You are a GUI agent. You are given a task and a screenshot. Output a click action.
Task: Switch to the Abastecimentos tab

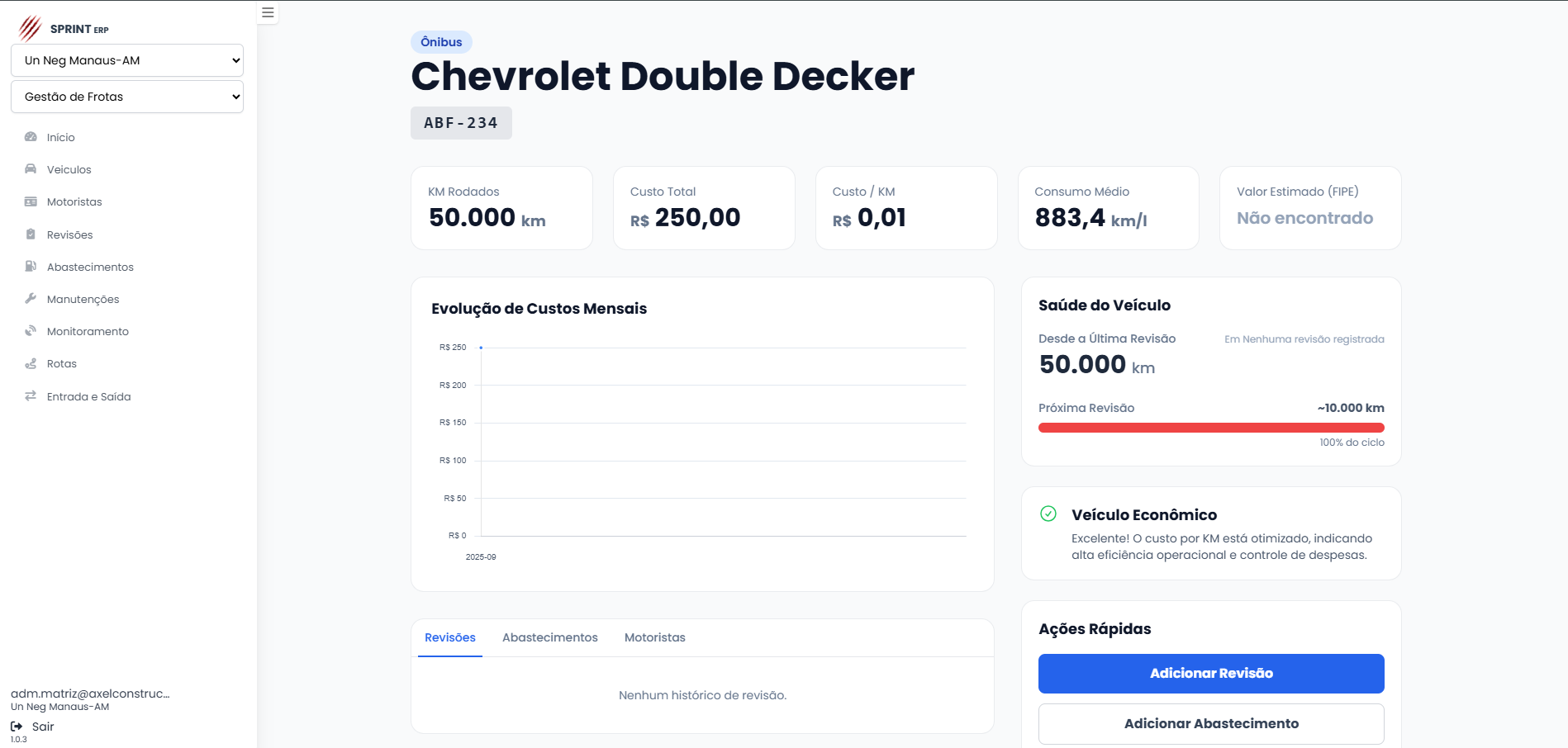(549, 637)
